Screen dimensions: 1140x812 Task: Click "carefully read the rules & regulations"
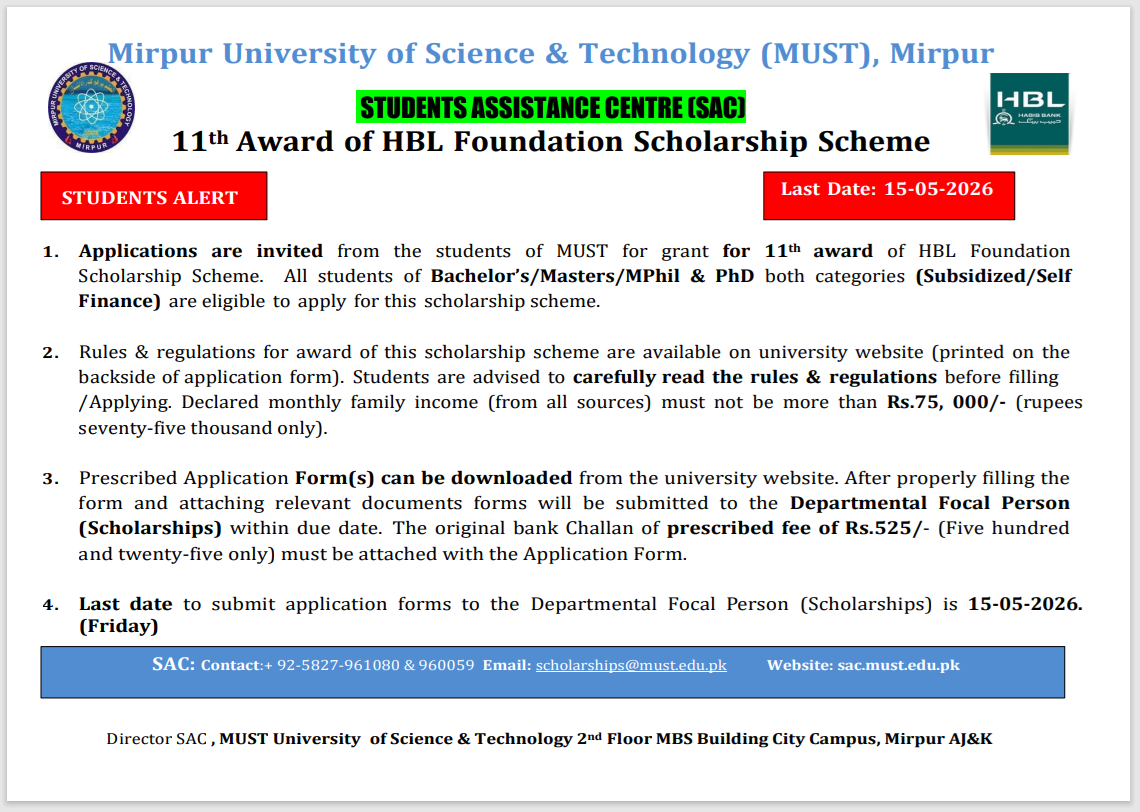tap(754, 377)
